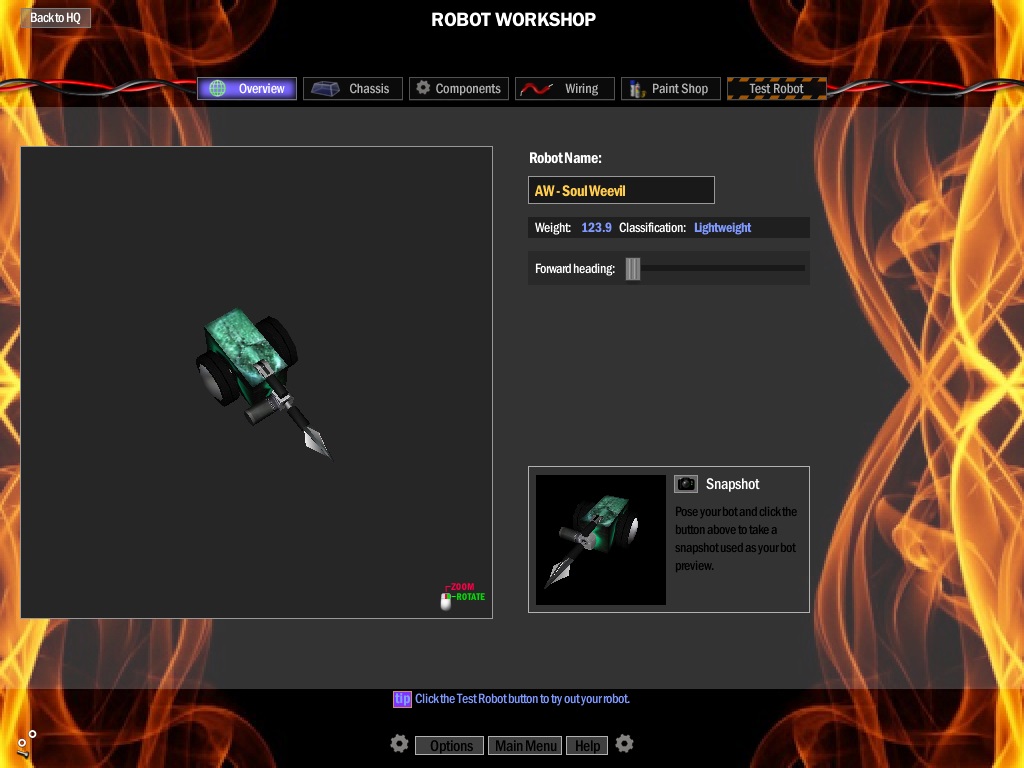The width and height of the screenshot is (1024, 768).
Task: Open the Components tab
Action: click(458, 88)
